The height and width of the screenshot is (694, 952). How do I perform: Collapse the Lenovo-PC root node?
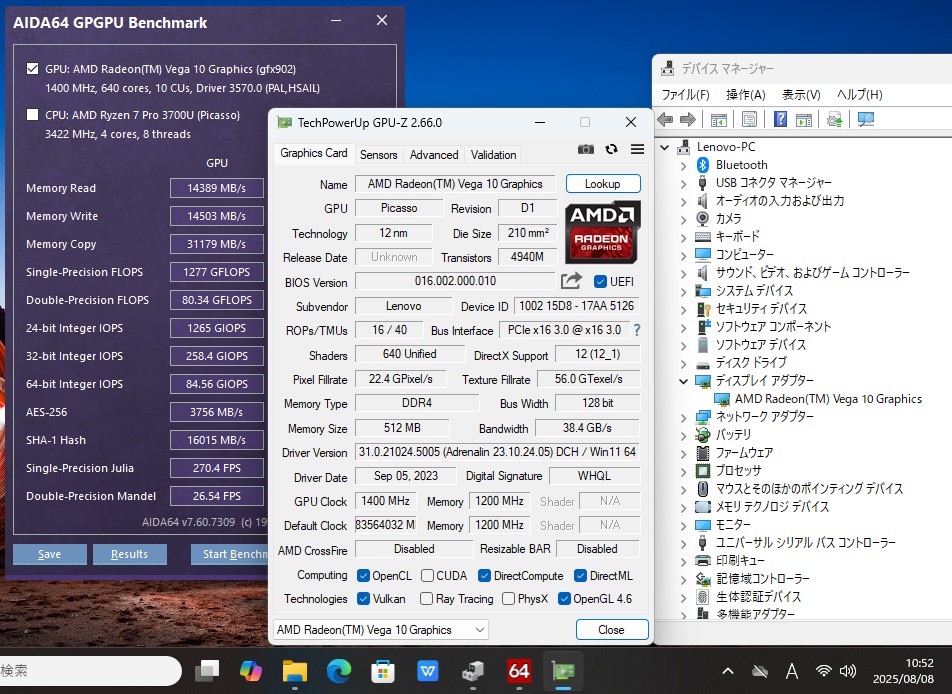pyautogui.click(x=665, y=147)
